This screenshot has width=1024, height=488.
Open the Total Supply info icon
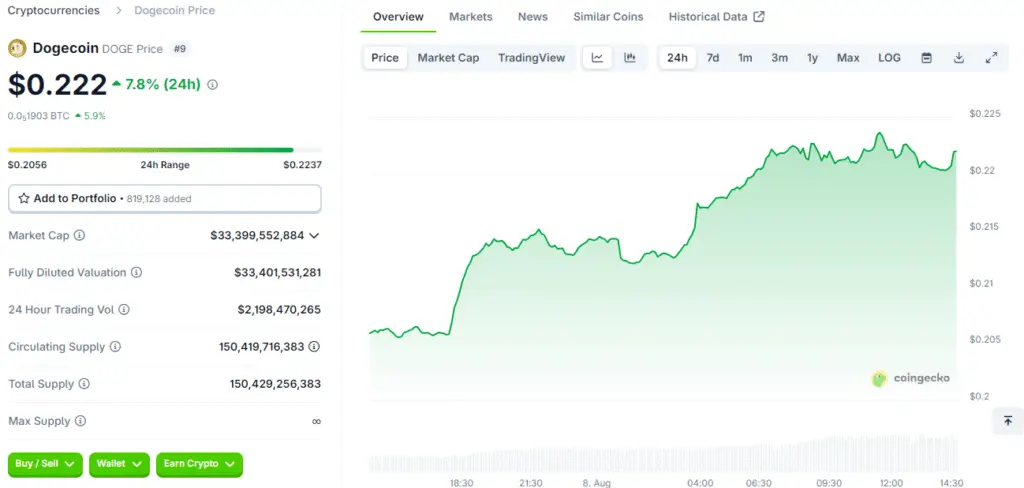[x=84, y=384]
